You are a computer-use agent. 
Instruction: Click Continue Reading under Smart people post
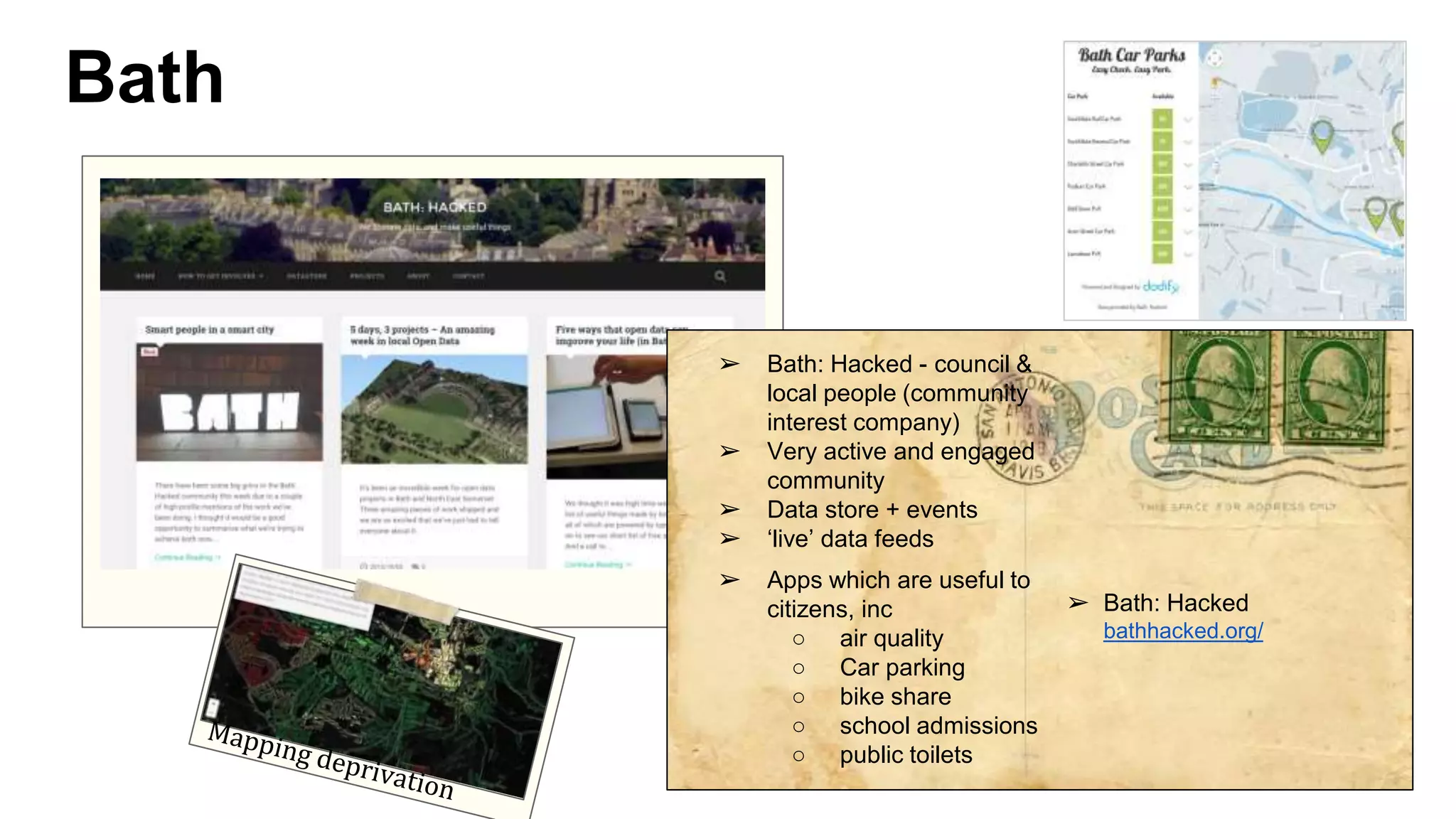(x=188, y=557)
